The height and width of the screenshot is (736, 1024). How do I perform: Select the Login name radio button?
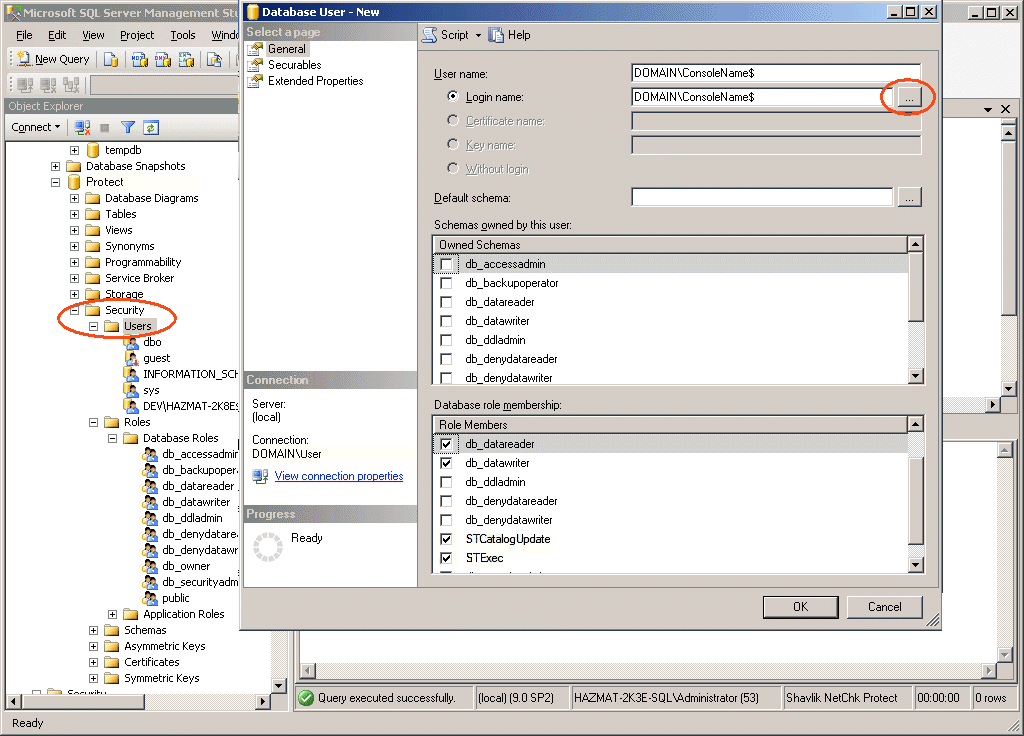[x=453, y=97]
